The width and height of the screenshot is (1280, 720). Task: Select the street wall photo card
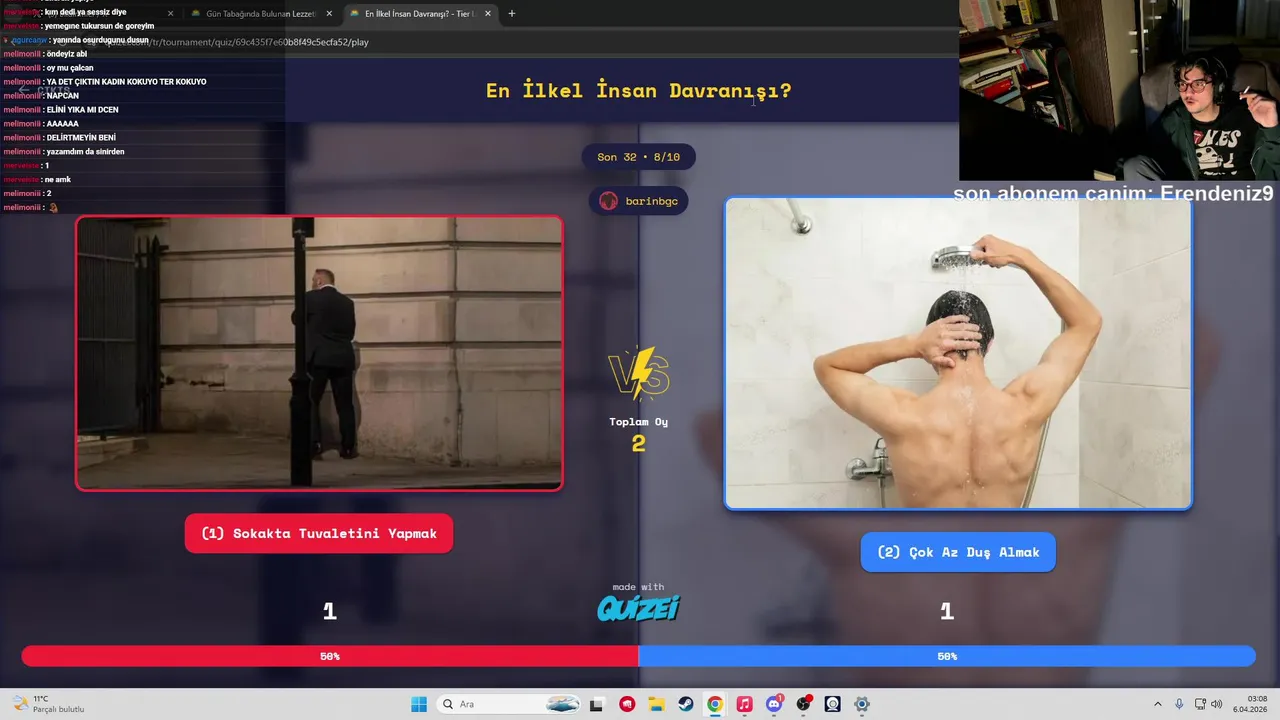tap(319, 354)
